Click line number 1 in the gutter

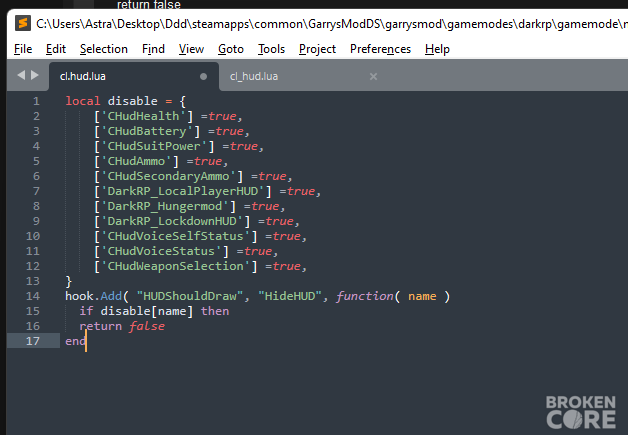point(36,101)
